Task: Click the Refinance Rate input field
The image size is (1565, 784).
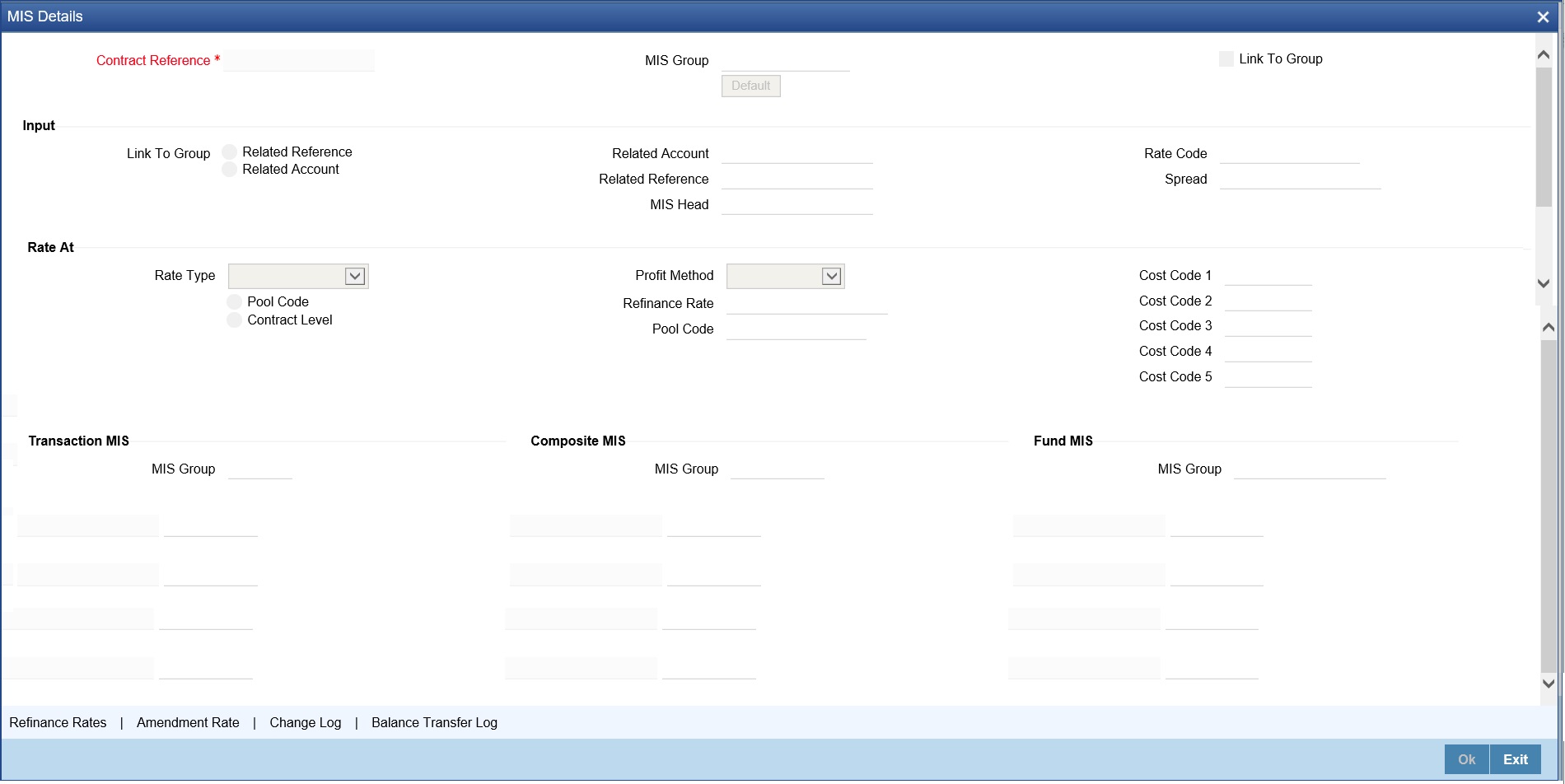Action: pos(807,304)
